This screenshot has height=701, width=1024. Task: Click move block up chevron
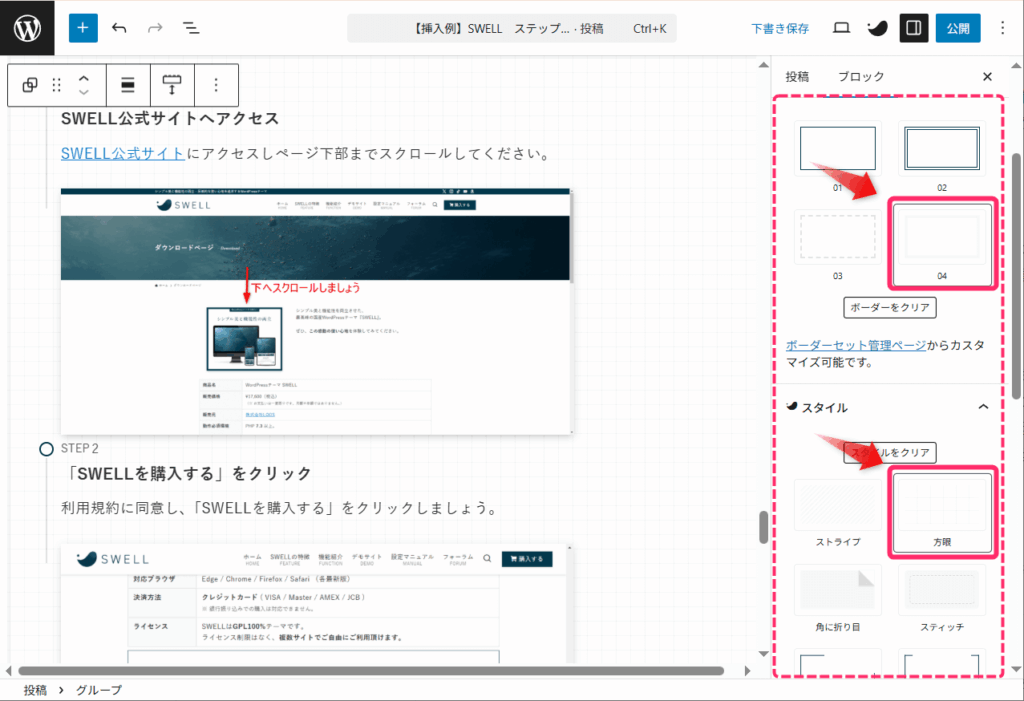tap(84, 77)
